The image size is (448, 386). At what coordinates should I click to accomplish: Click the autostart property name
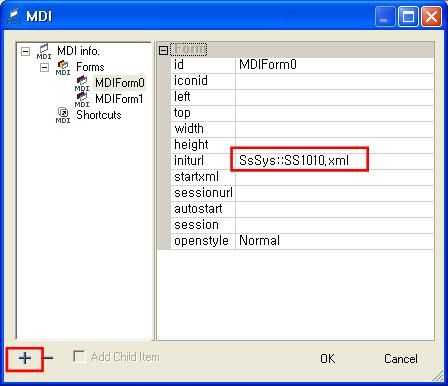tap(198, 209)
